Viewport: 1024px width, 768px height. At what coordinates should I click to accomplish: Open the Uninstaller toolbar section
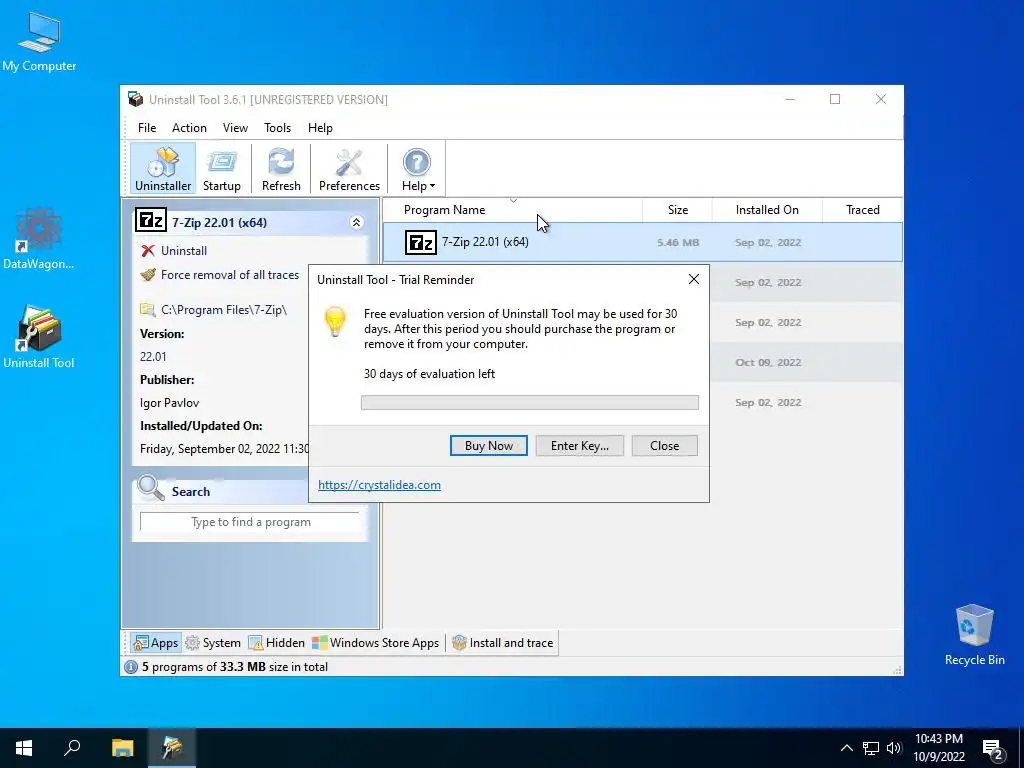[x=163, y=168]
